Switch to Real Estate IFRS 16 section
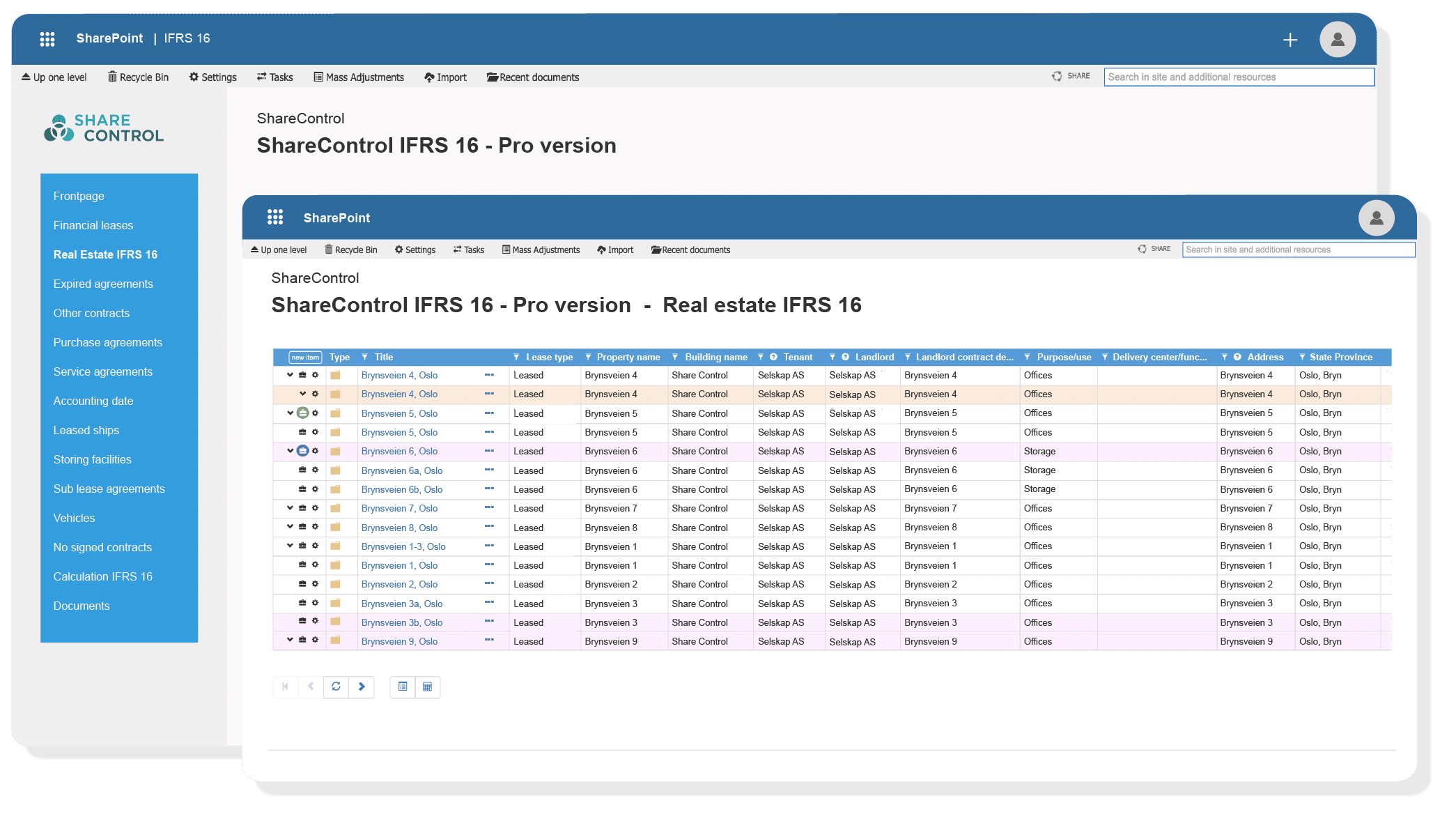Viewport: 1456px width, 821px height. pyautogui.click(x=105, y=254)
